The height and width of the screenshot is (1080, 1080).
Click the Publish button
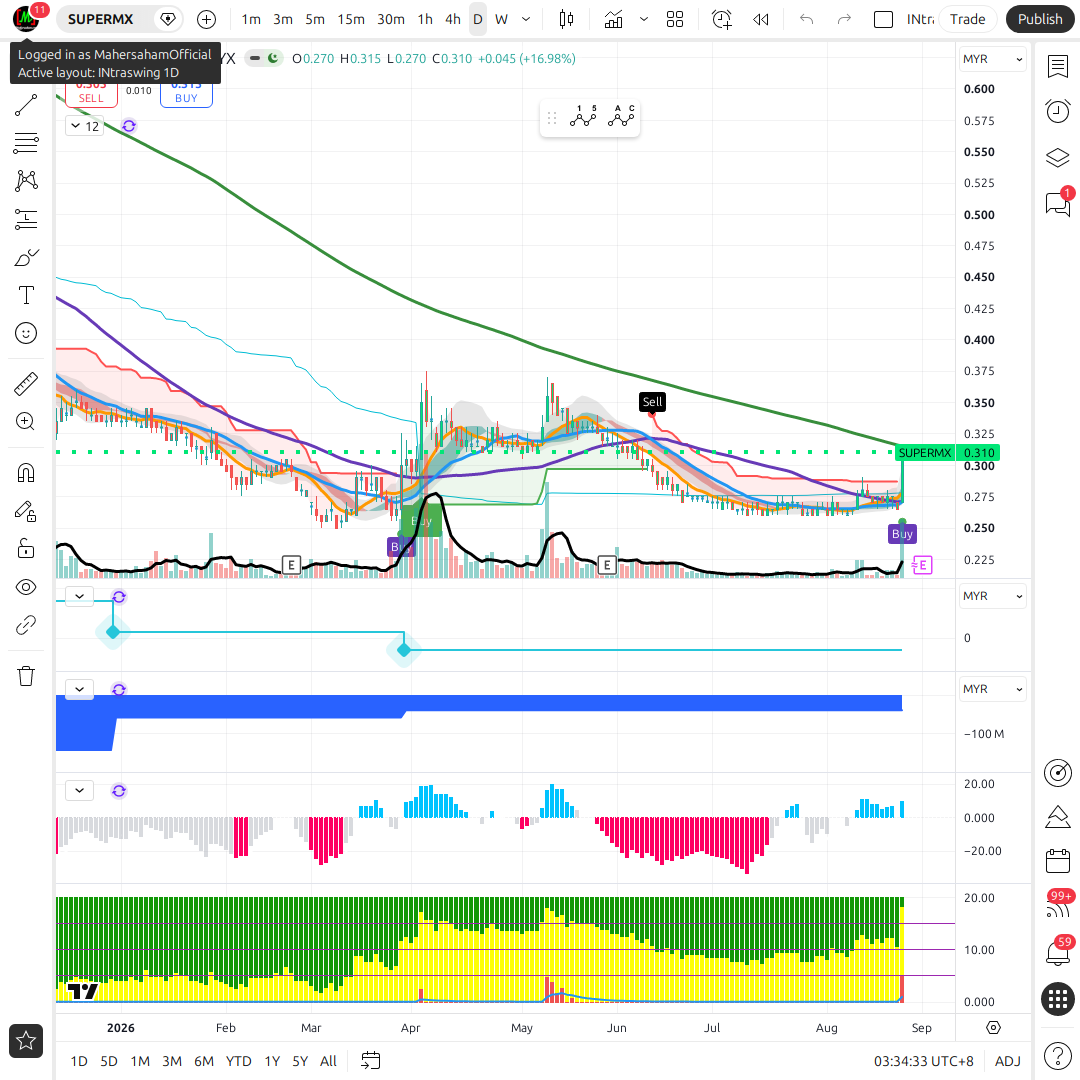point(1040,19)
